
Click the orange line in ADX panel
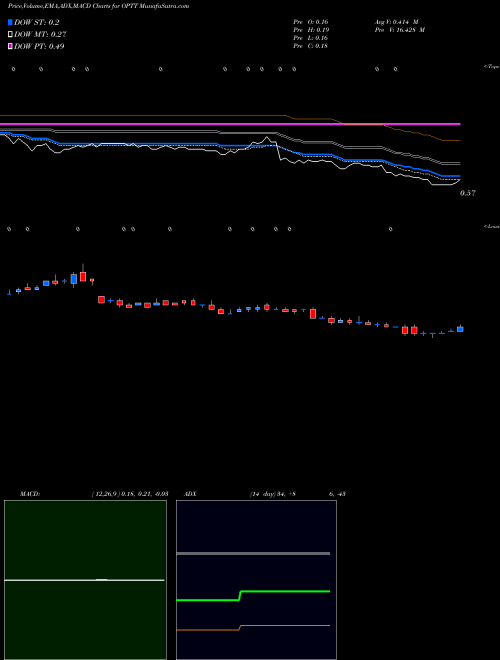(253, 628)
